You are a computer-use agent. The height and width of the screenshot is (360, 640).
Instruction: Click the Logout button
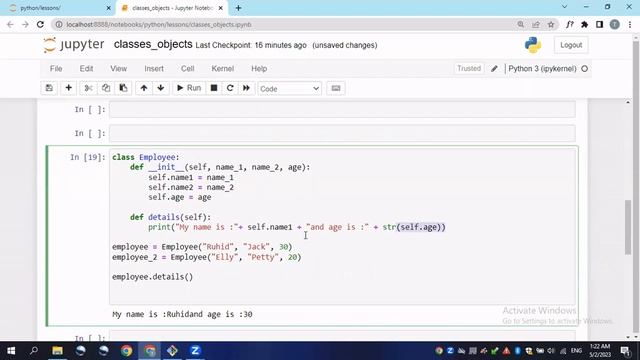[x=571, y=45]
